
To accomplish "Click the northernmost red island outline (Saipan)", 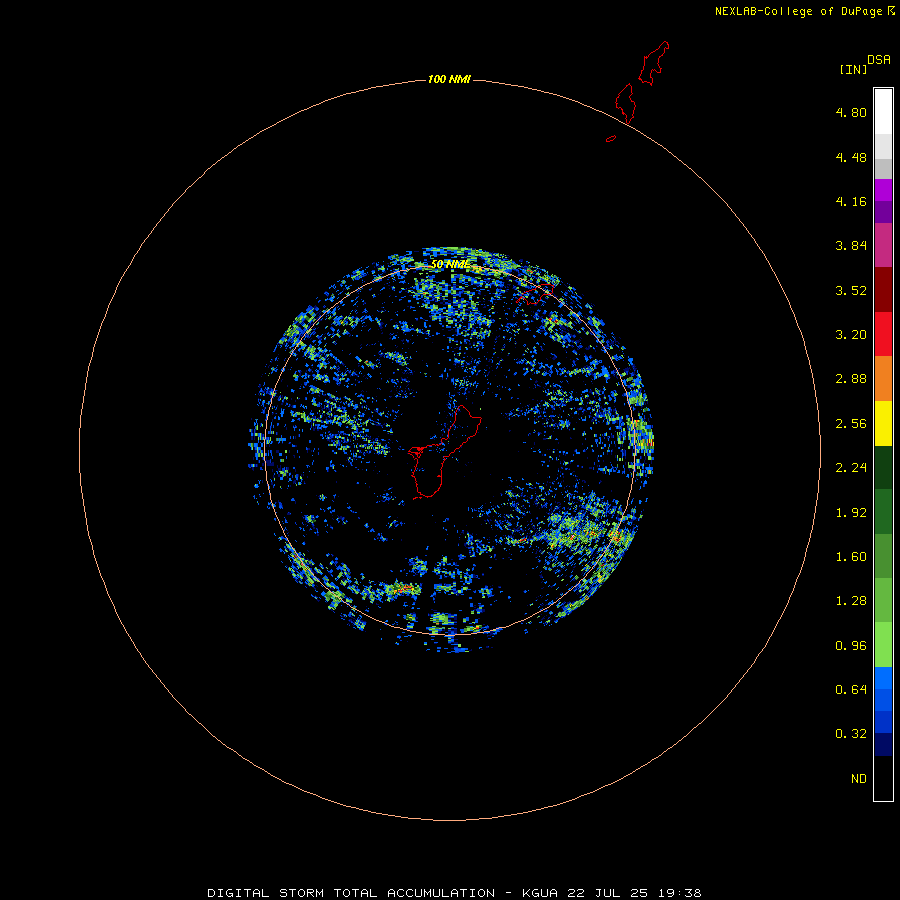I will tap(654, 63).
